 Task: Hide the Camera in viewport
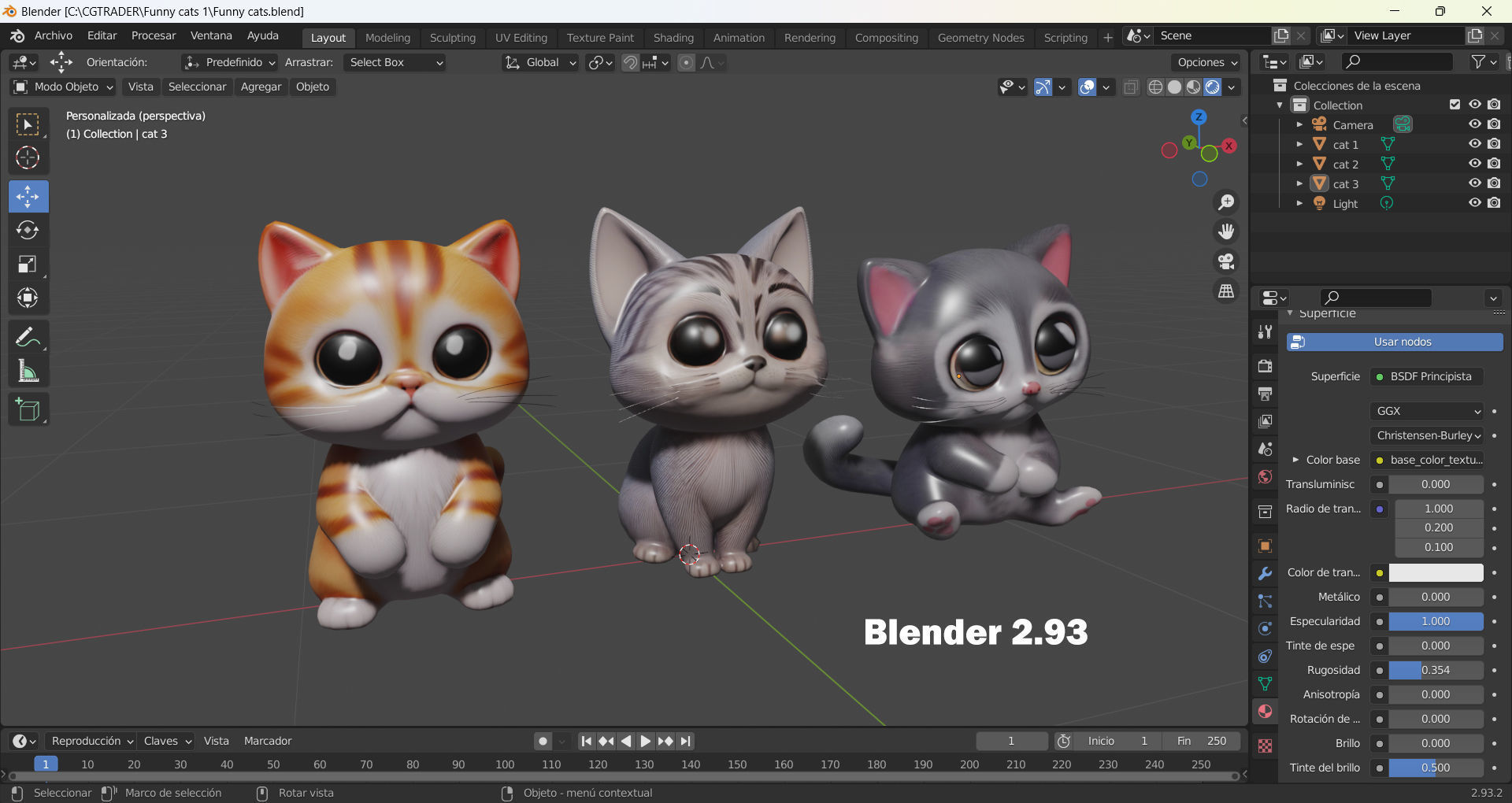(1475, 124)
